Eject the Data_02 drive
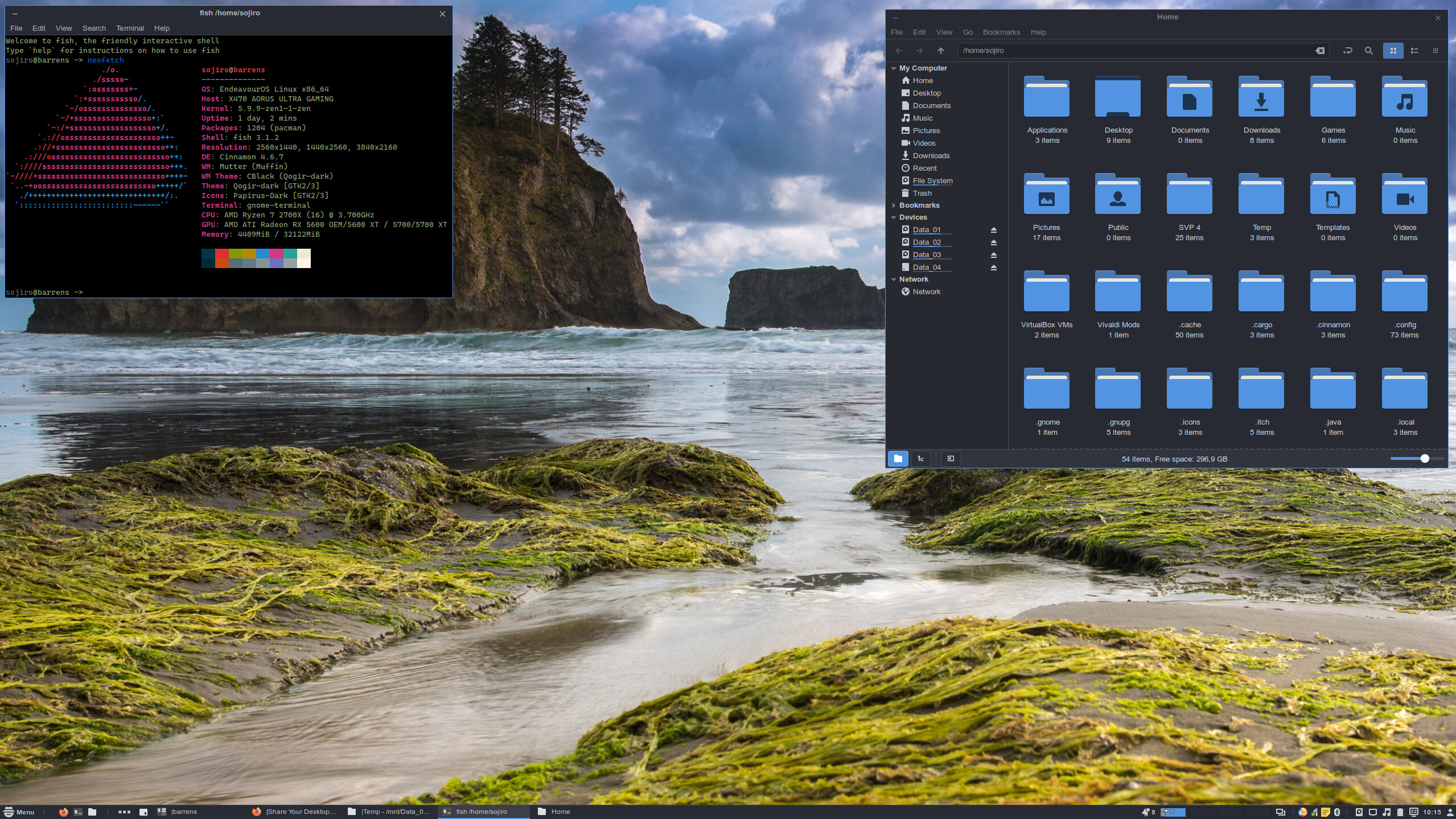Screen dimensions: 1456x819 click(x=994, y=242)
